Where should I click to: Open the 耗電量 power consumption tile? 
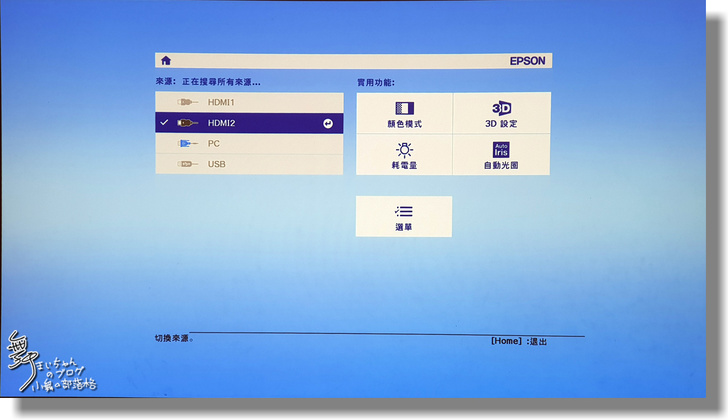coord(404,155)
